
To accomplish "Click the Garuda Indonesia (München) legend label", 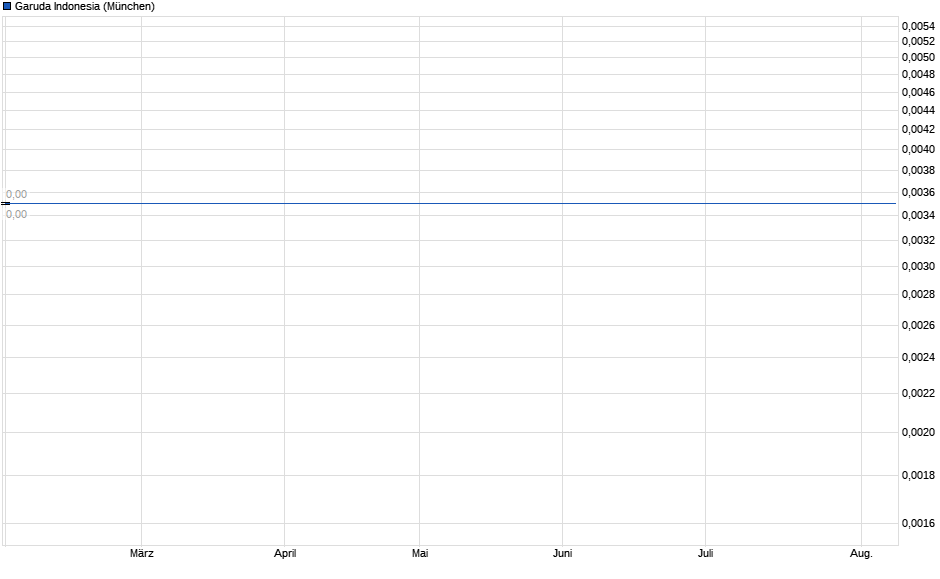I will (85, 7).
